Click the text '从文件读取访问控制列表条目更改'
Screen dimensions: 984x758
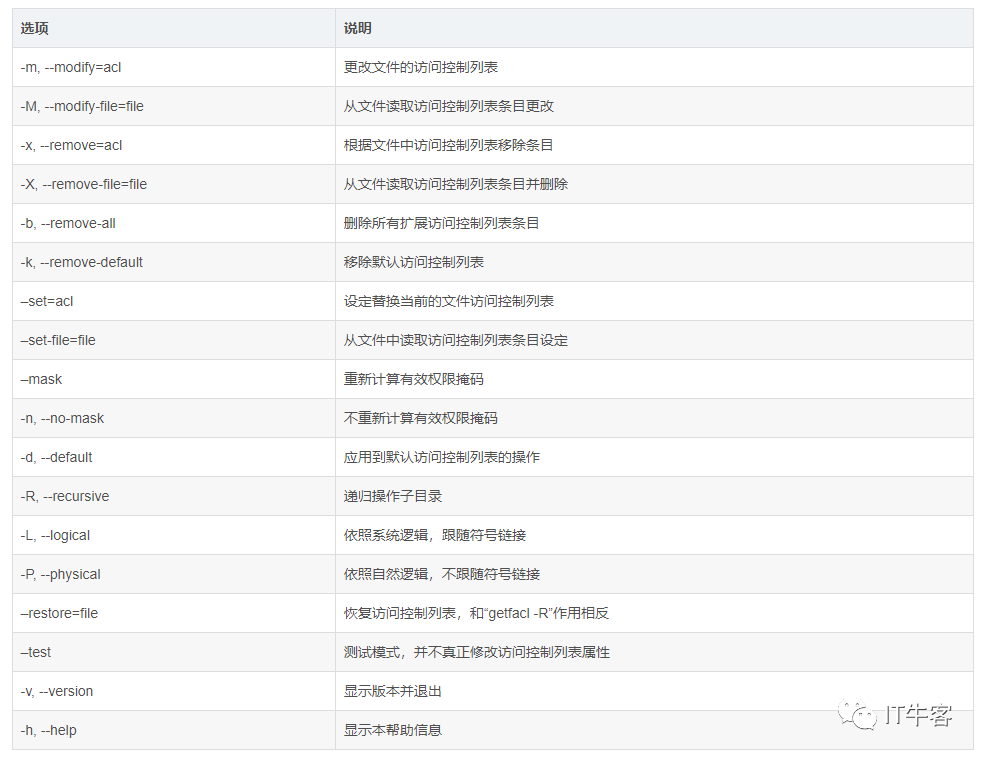[449, 106]
